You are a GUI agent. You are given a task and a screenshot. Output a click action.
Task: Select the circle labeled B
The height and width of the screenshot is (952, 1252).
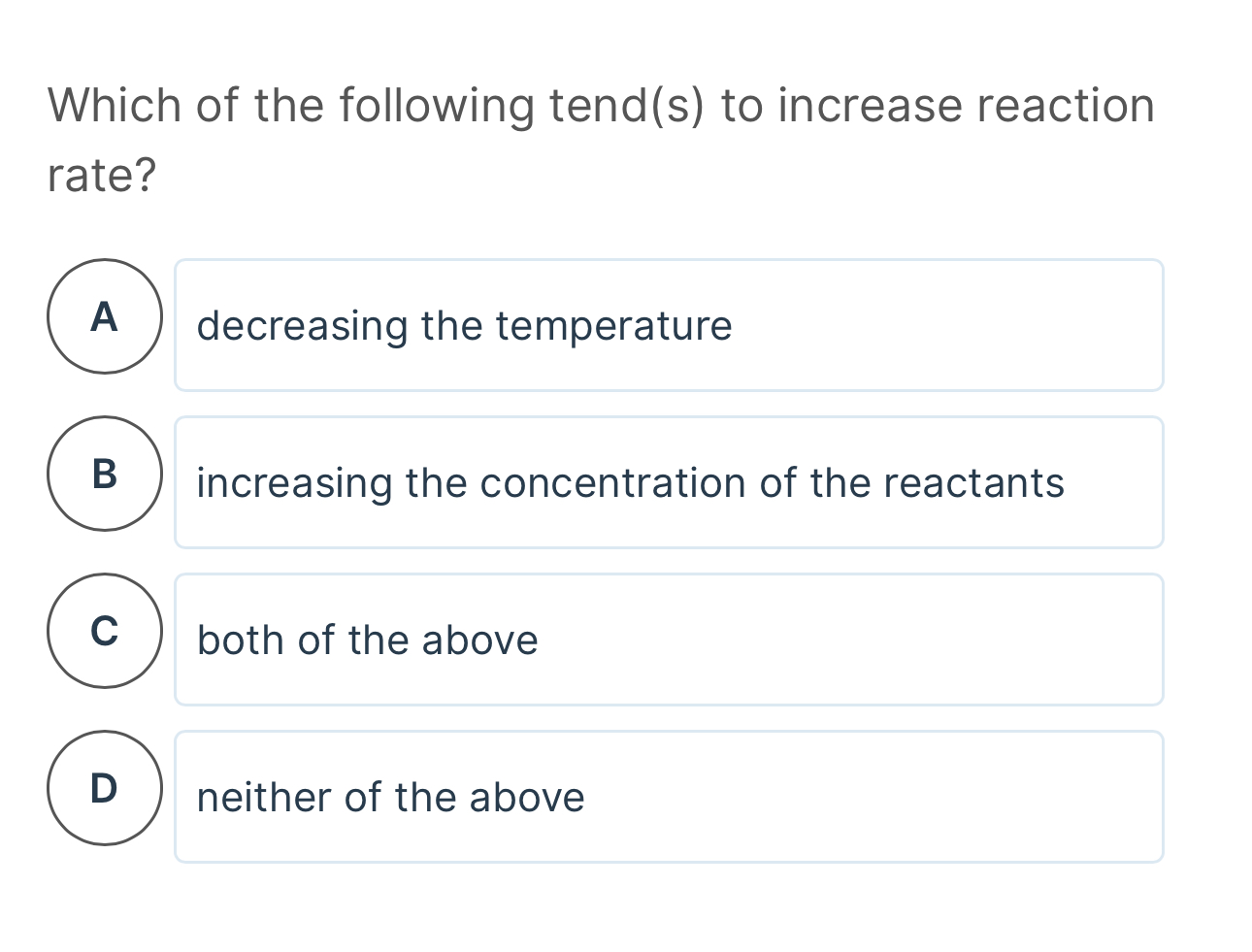104,476
